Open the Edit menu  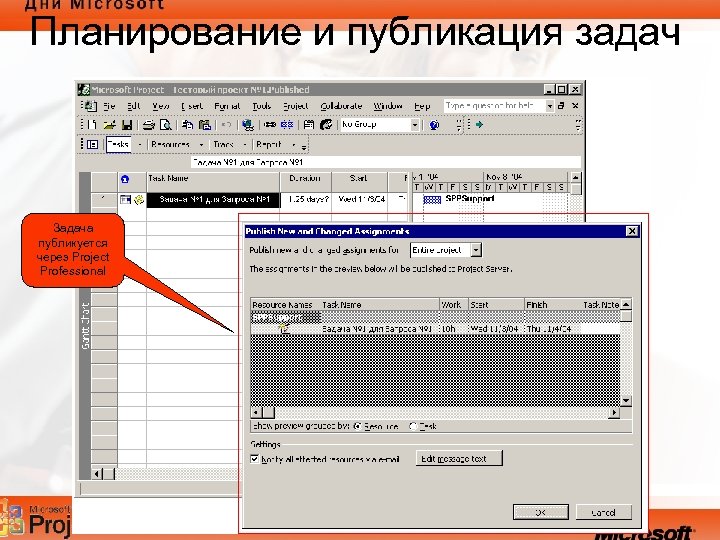pyautogui.click(x=133, y=106)
